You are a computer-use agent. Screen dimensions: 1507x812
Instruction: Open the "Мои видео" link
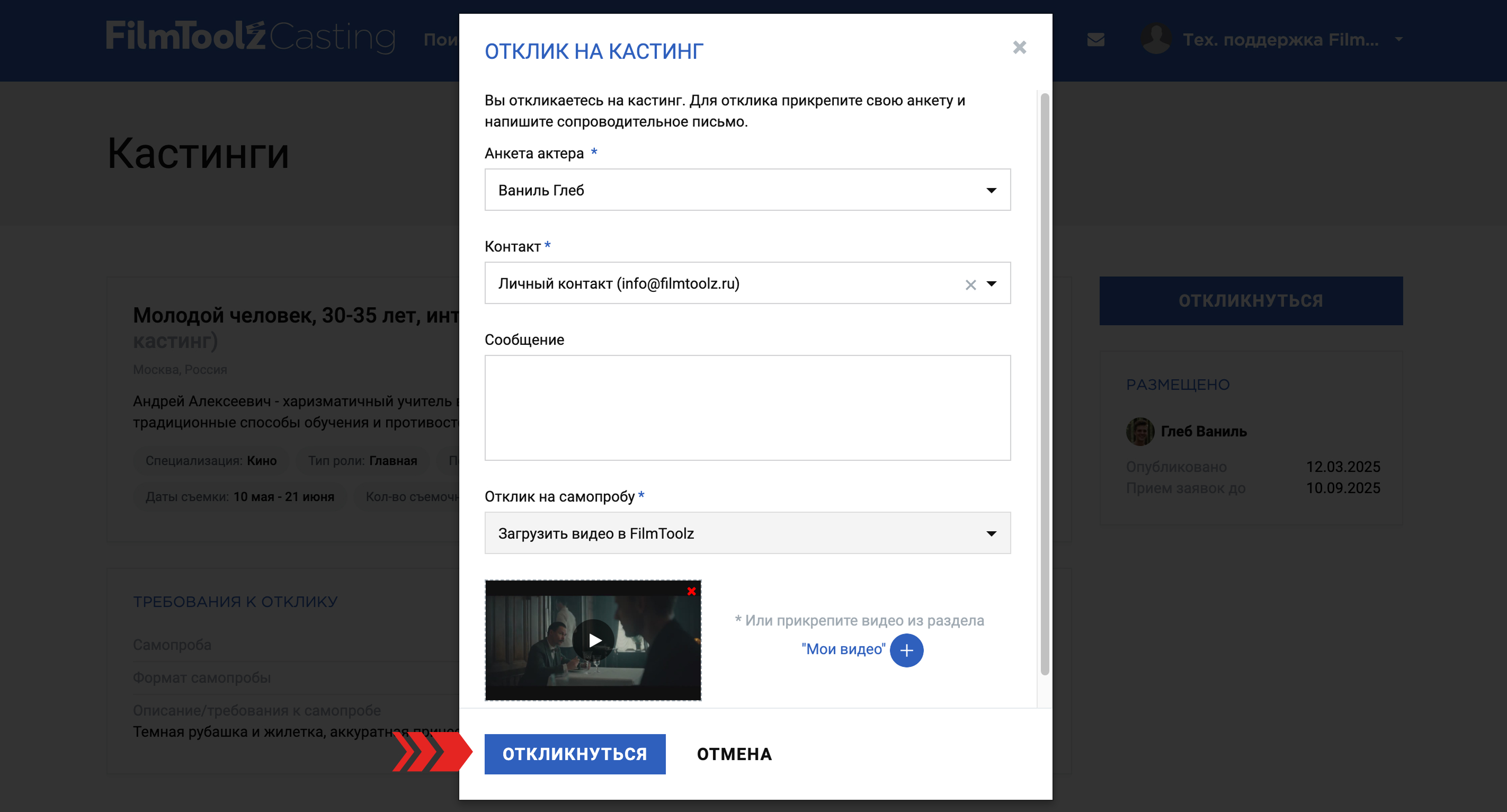tap(843, 649)
